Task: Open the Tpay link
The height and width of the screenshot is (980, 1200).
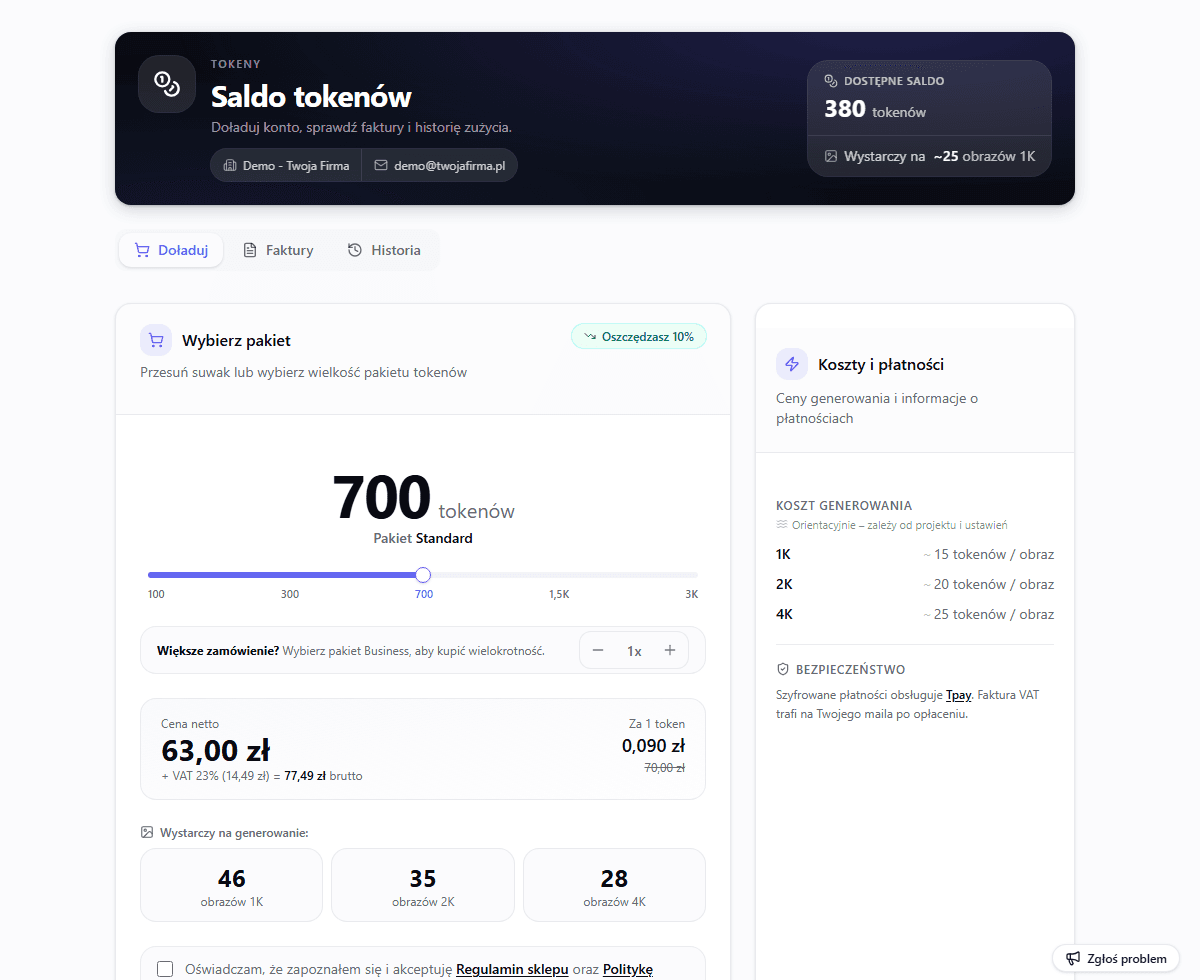Action: click(x=958, y=694)
